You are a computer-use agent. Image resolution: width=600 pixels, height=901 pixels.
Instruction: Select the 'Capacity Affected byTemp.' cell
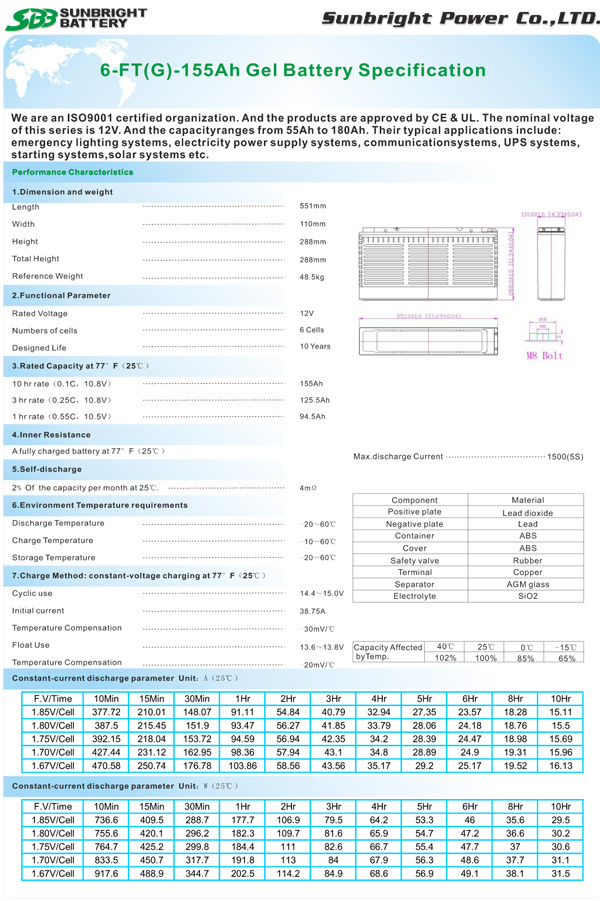point(388,652)
